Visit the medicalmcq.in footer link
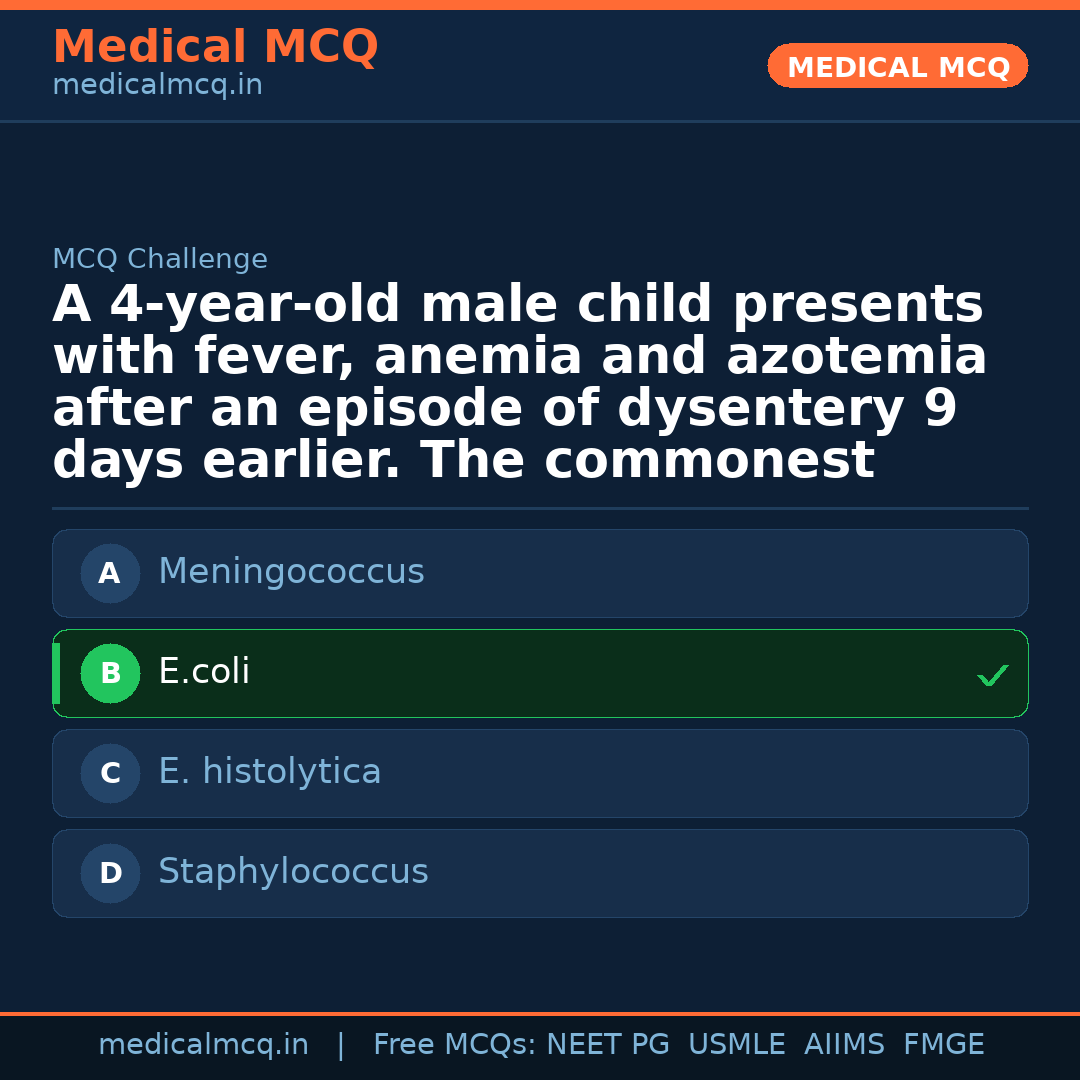Screen dimensions: 1080x1080 pos(204,1043)
